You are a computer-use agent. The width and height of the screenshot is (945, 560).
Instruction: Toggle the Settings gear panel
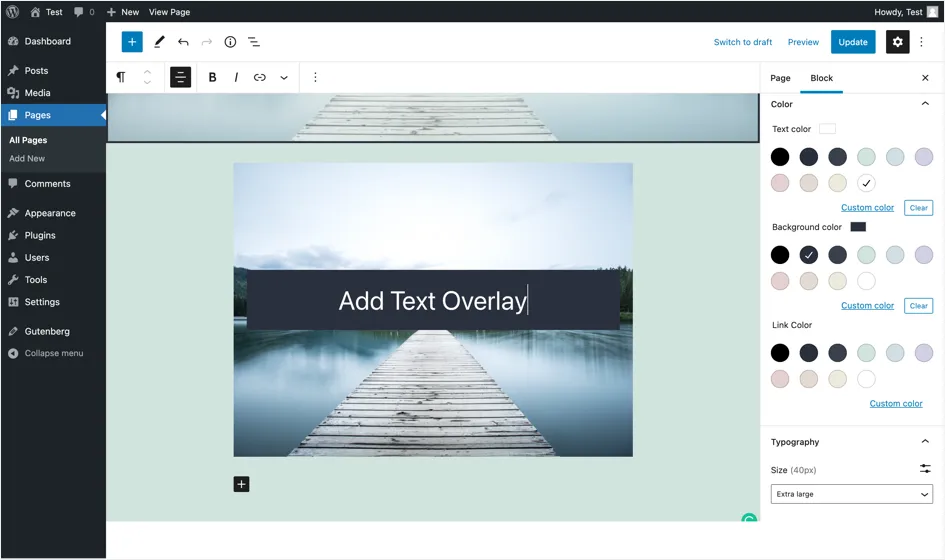point(897,42)
